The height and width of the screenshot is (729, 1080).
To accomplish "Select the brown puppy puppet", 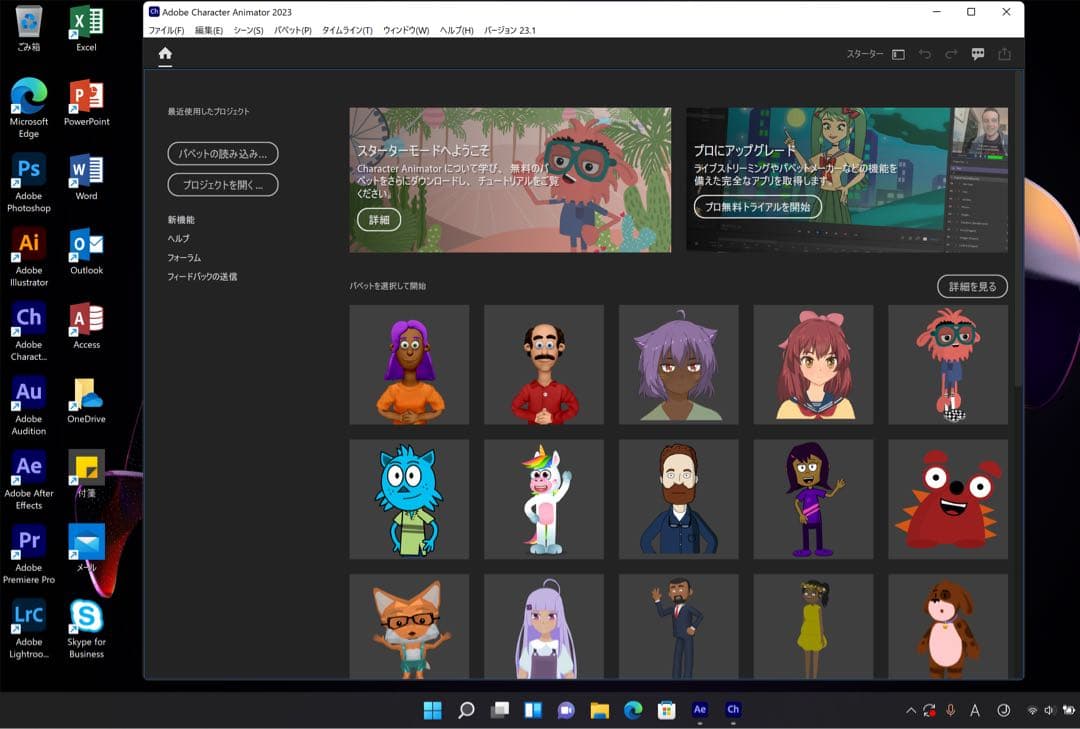I will click(948, 626).
